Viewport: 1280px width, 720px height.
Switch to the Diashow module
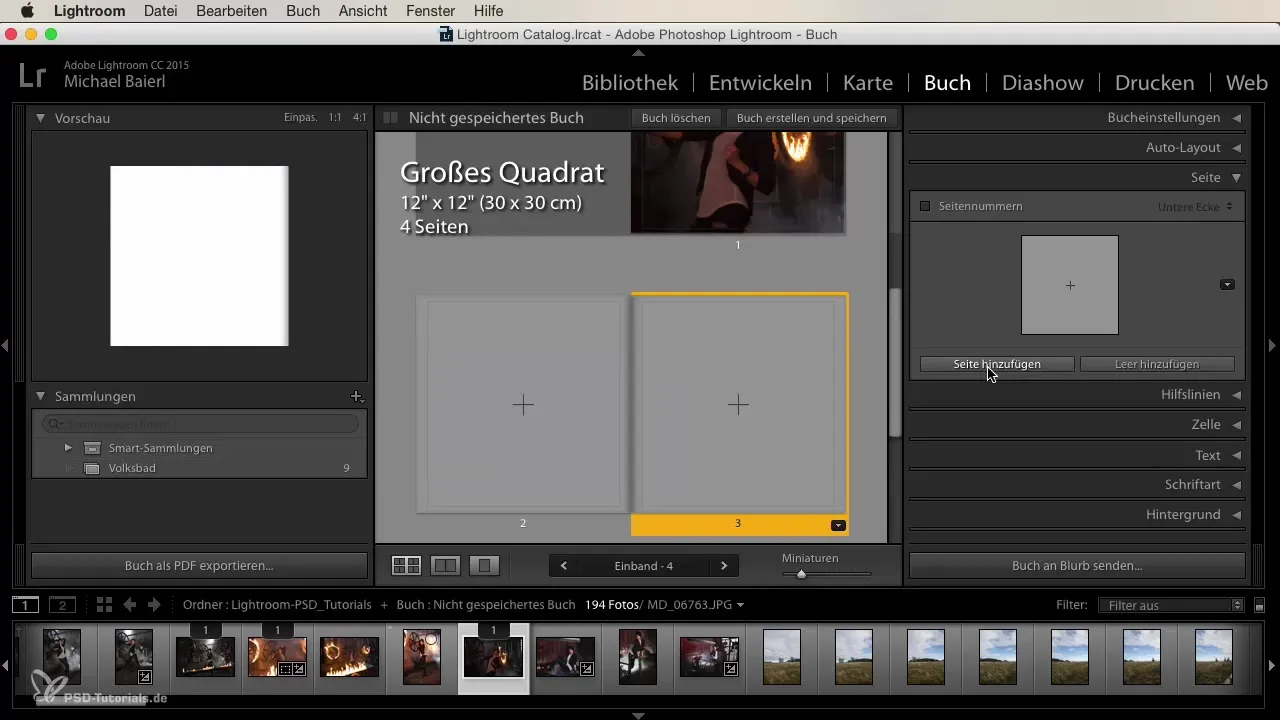click(x=1043, y=83)
